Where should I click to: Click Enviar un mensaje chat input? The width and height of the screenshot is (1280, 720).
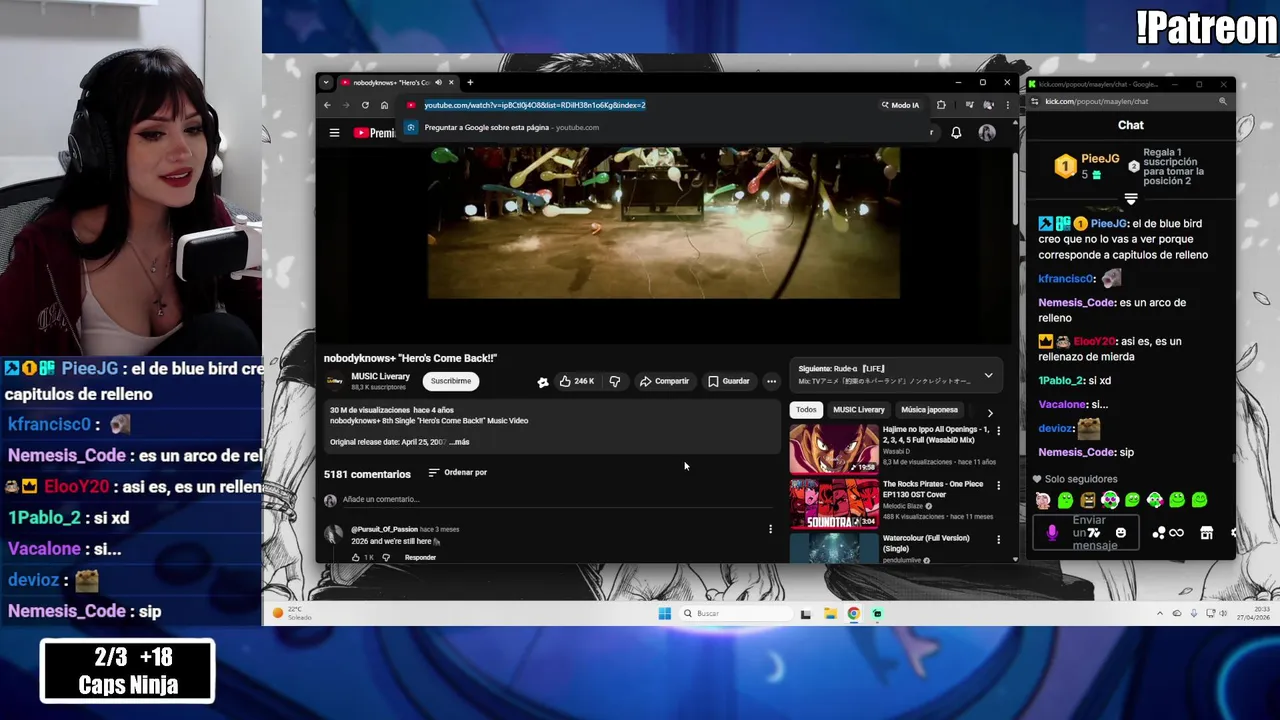[1088, 533]
